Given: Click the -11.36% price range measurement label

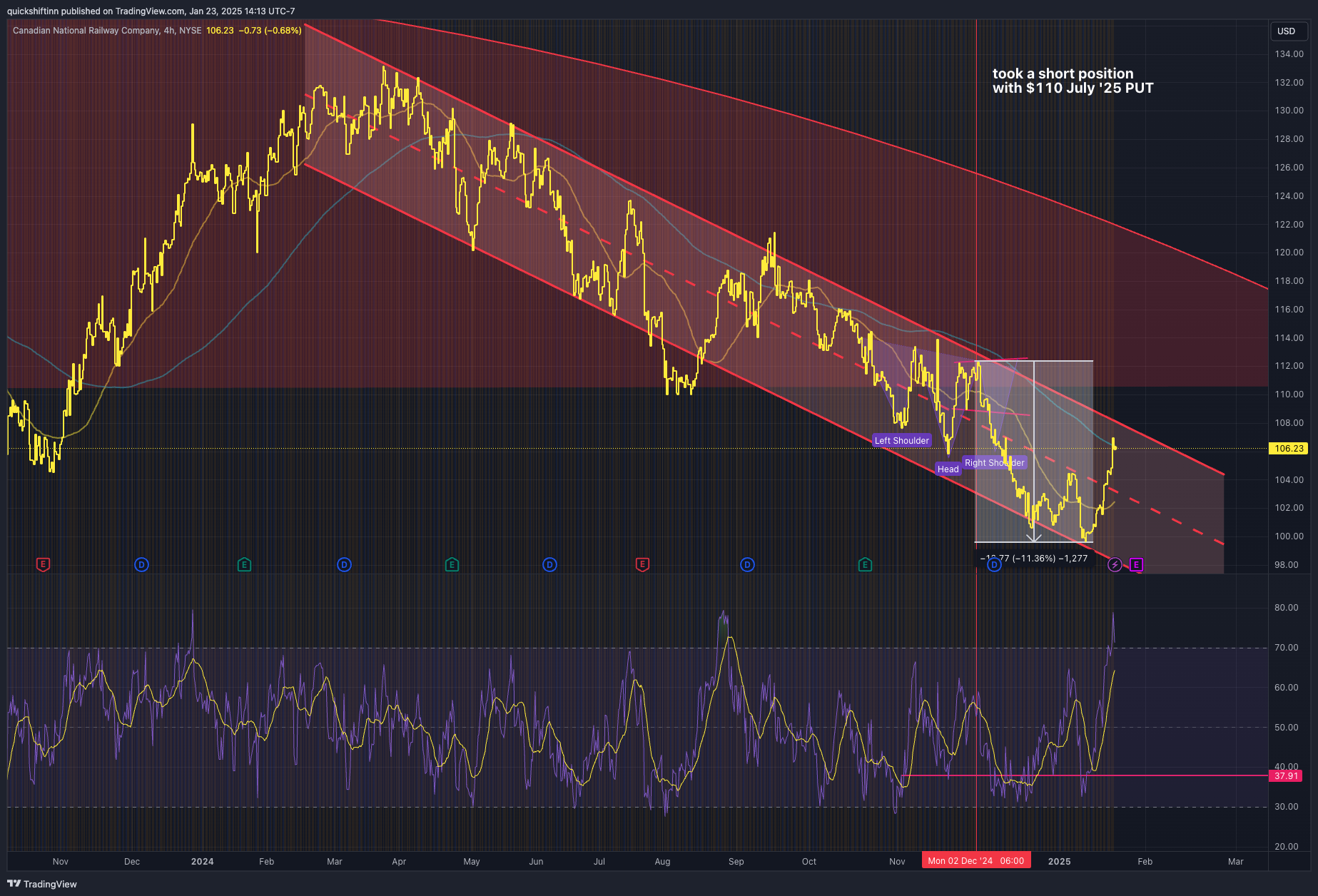Looking at the screenshot, I should tap(1034, 559).
